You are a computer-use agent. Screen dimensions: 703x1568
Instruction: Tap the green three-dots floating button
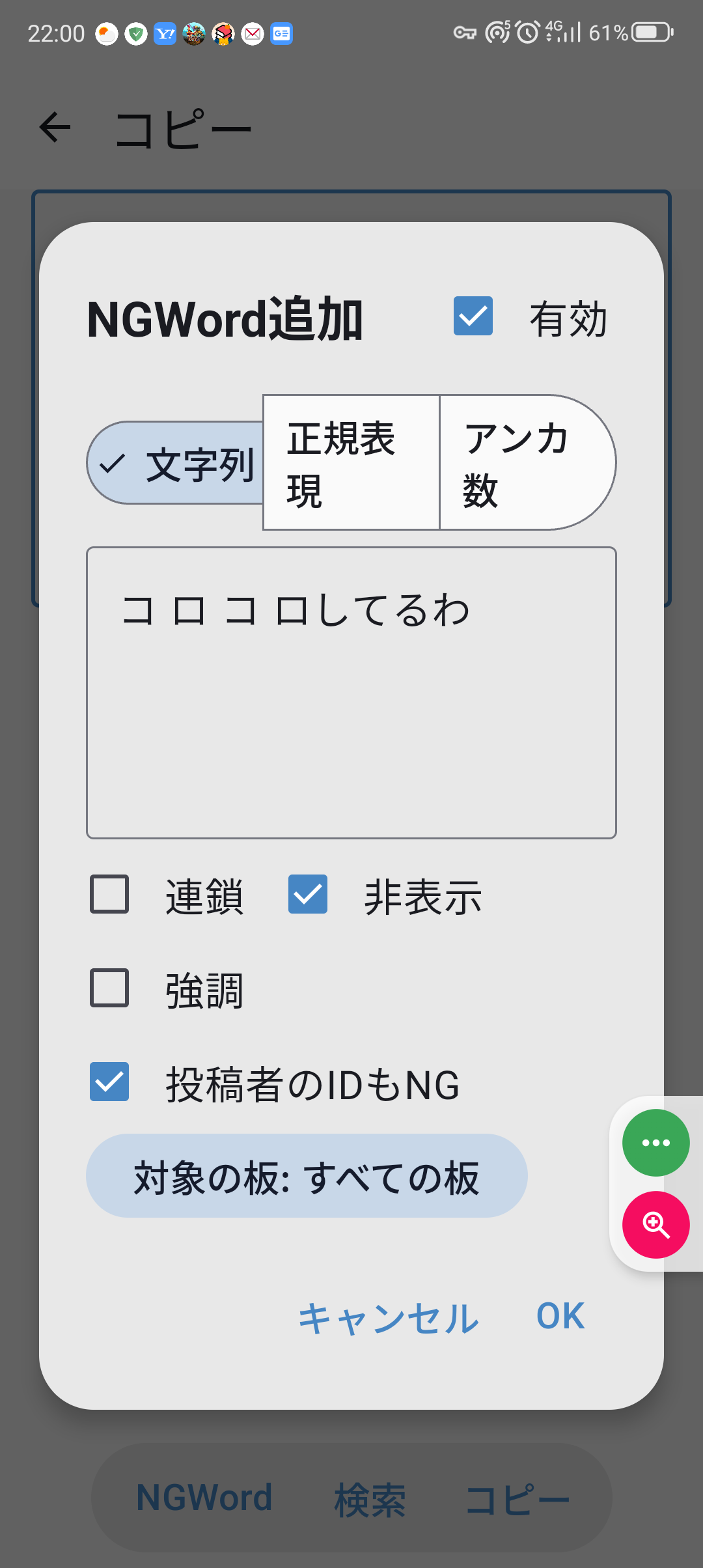(655, 1143)
